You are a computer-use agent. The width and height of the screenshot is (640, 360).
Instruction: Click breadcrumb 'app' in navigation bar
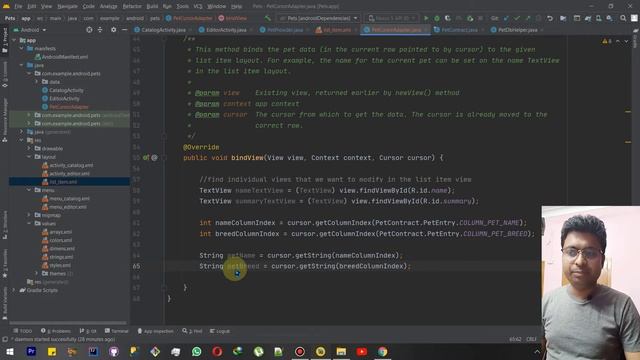[26, 18]
